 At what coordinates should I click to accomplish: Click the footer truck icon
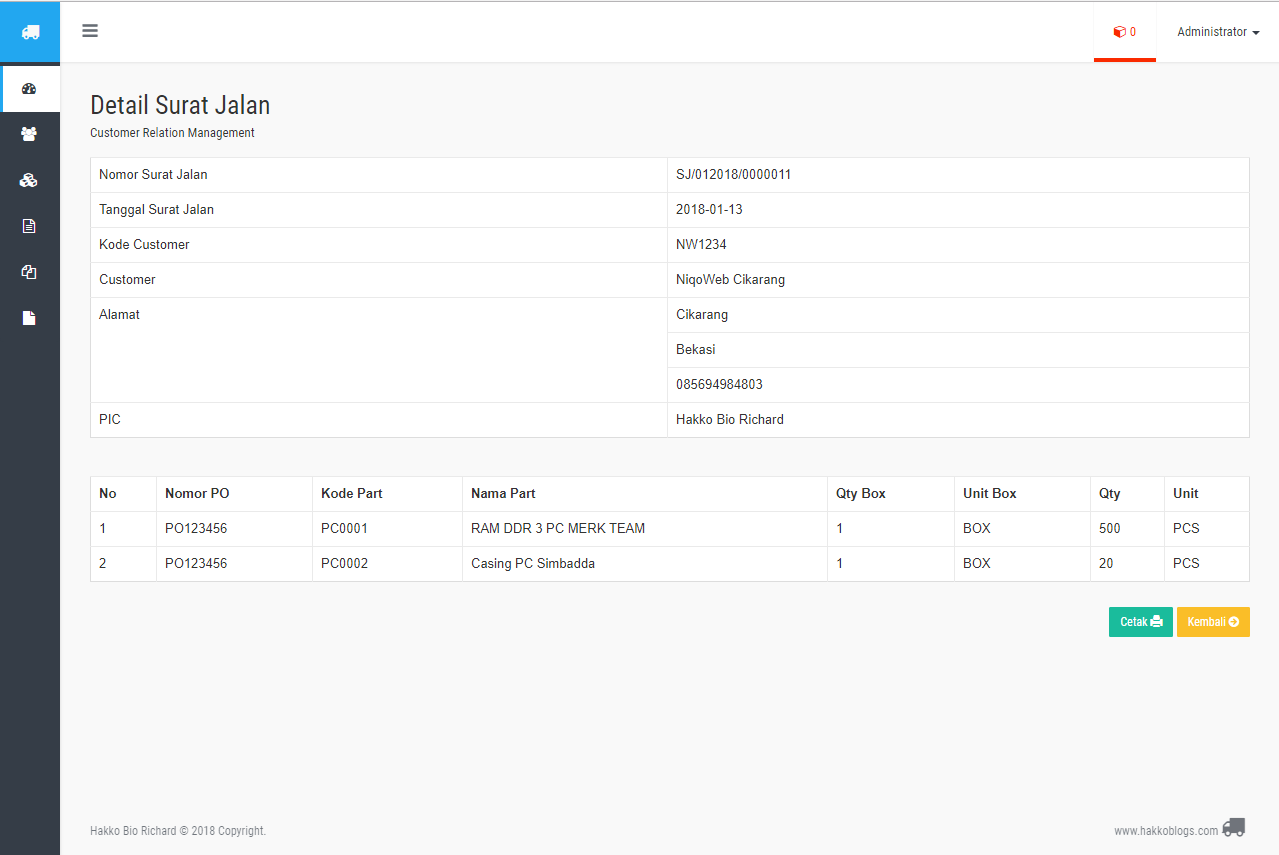click(x=1234, y=828)
